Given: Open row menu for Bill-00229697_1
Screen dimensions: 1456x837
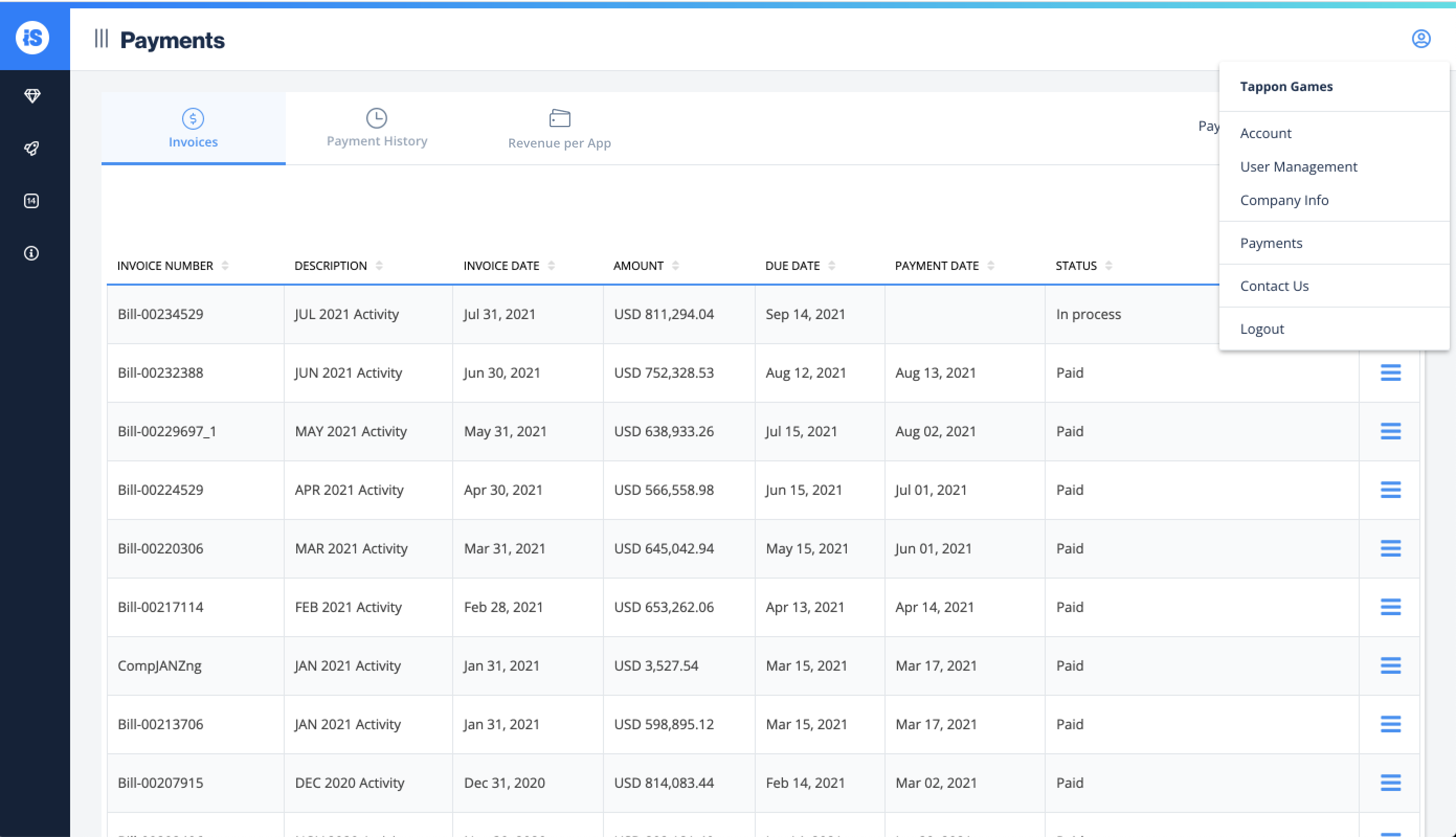Looking at the screenshot, I should coord(1391,431).
